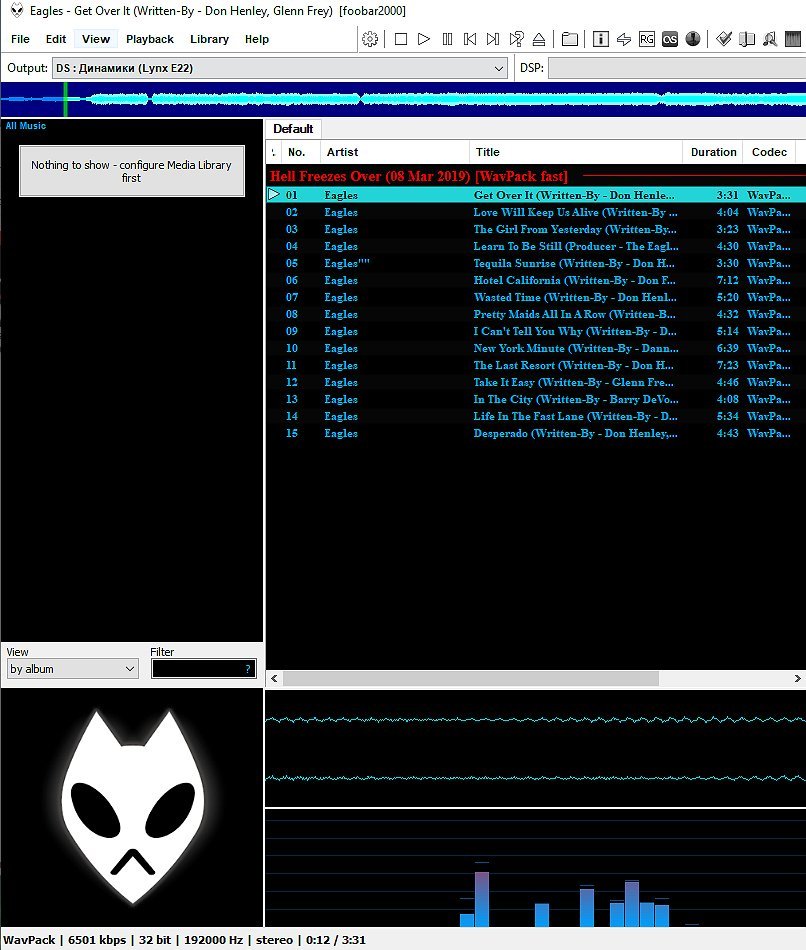Image resolution: width=806 pixels, height=950 pixels.
Task: Click the eject/open icon
Action: click(539, 39)
